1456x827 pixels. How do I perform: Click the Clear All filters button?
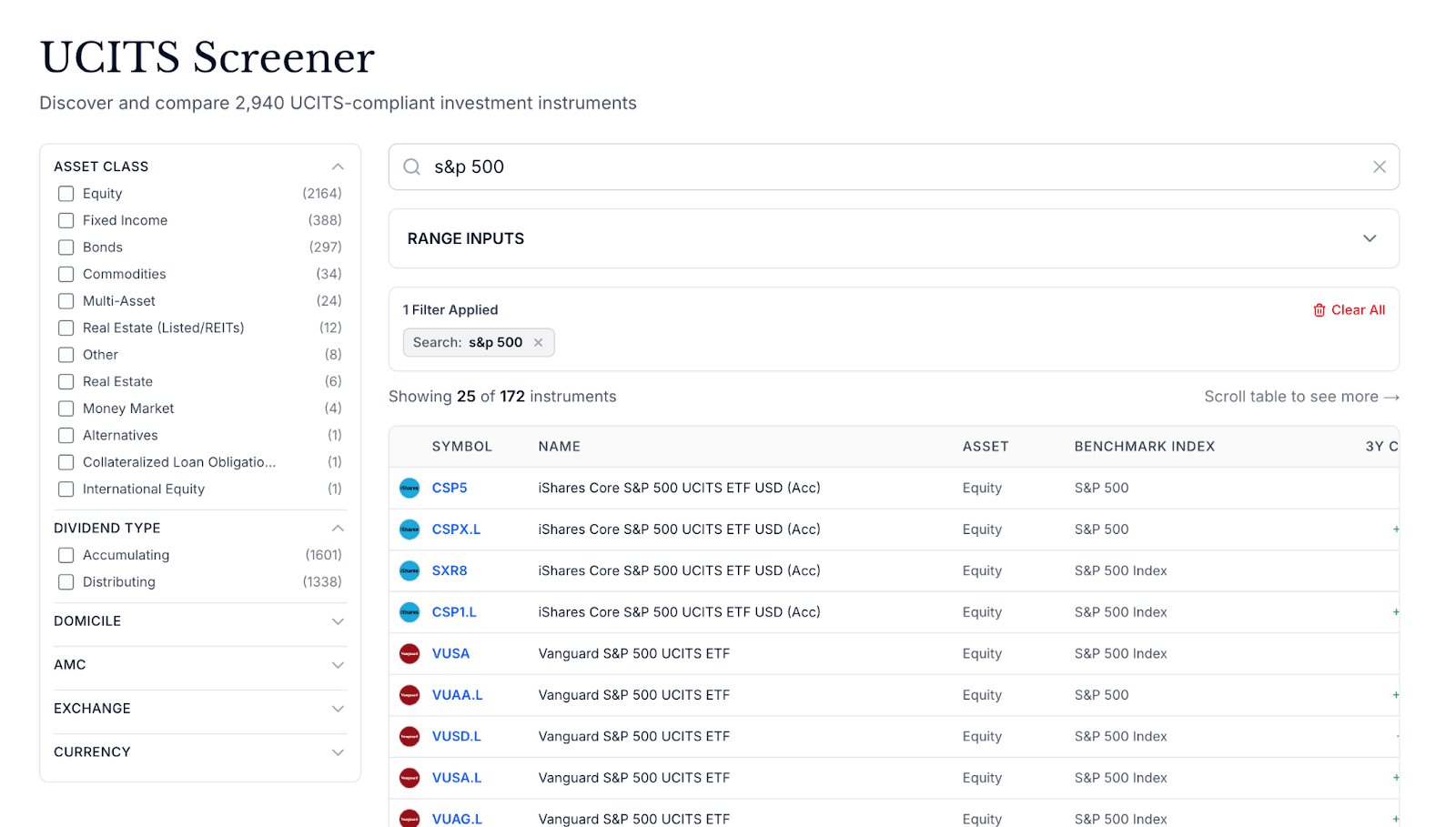[x=1349, y=310]
